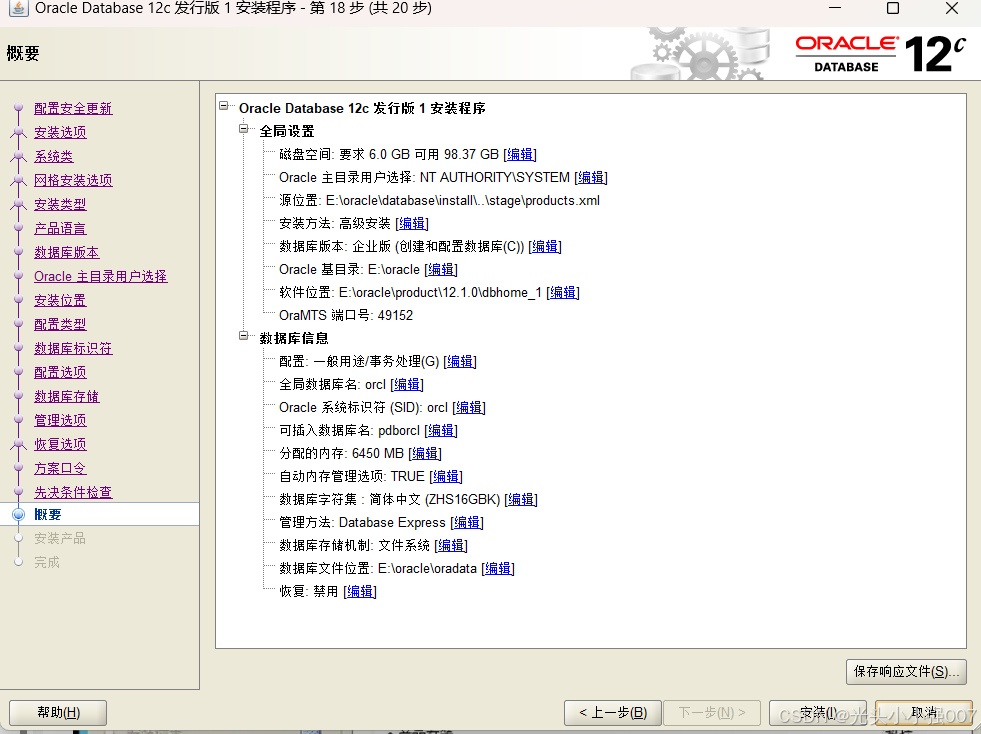Screen dimensions: 981x734
Task: Select the current 概要 step in sidebar
Action: pyautogui.click(x=48, y=514)
